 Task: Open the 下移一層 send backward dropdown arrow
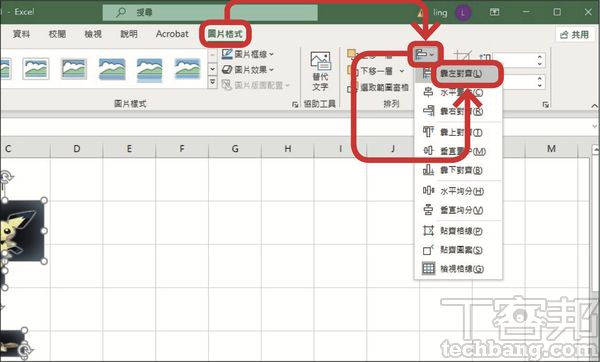click(x=402, y=71)
